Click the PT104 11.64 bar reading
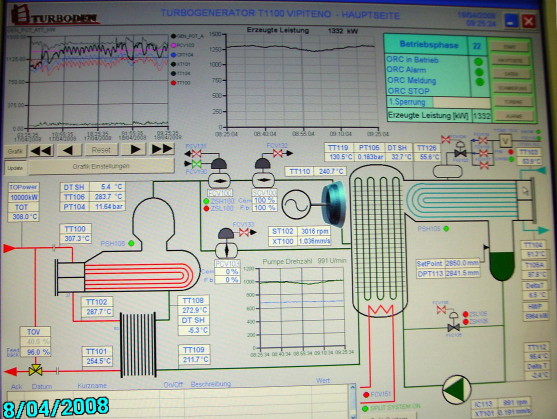This screenshot has width=557, height=419. coord(107,207)
